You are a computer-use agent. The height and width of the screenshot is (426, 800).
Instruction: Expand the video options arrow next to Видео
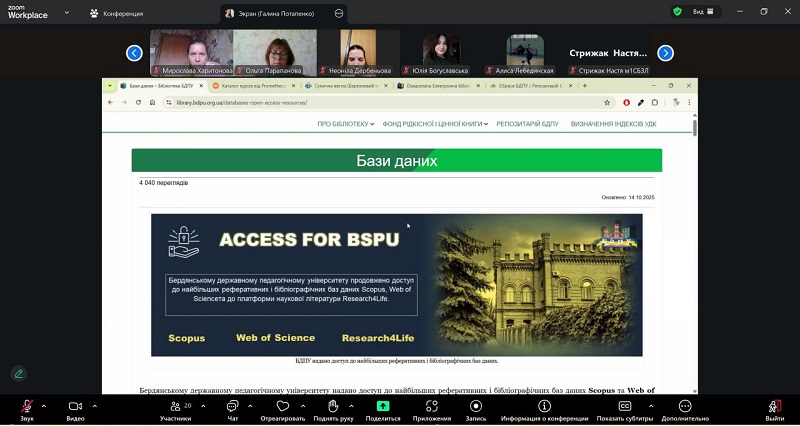(x=95, y=405)
